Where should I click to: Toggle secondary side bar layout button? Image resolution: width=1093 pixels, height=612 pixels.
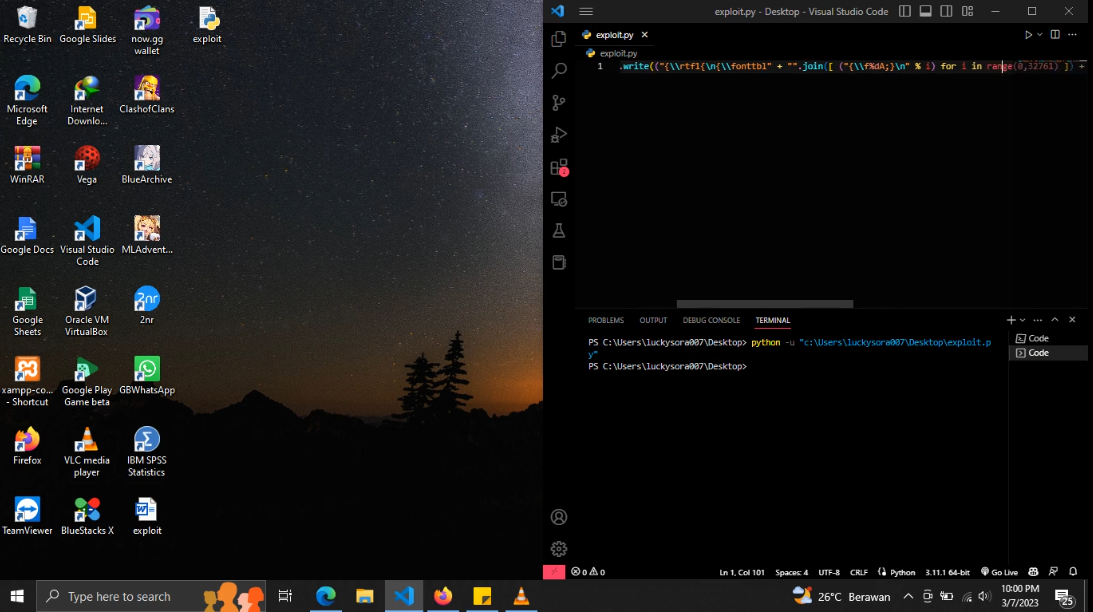coord(946,11)
